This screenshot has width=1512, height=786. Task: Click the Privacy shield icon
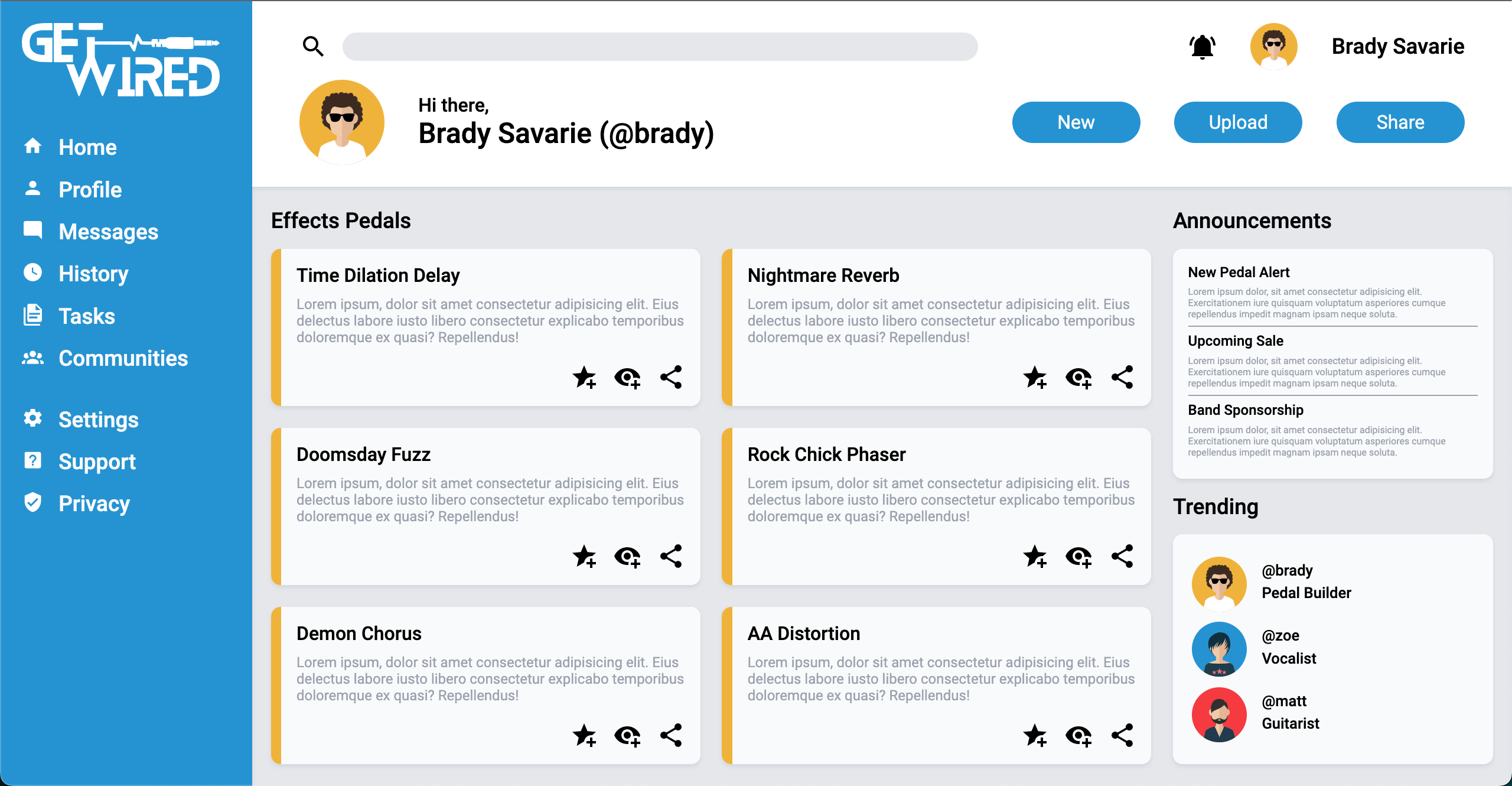click(x=32, y=503)
